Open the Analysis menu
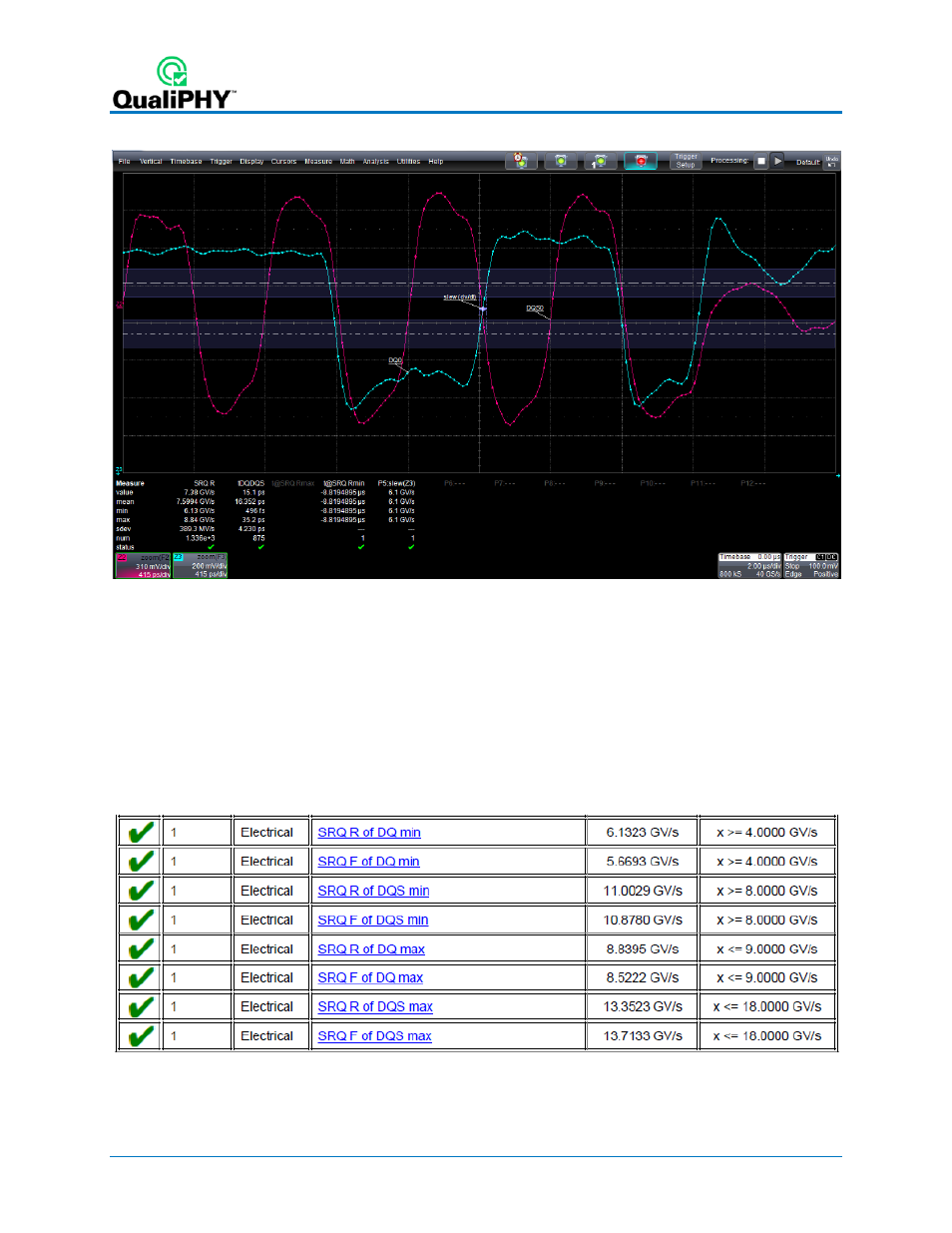The height and width of the screenshot is (1233, 952). point(376,161)
